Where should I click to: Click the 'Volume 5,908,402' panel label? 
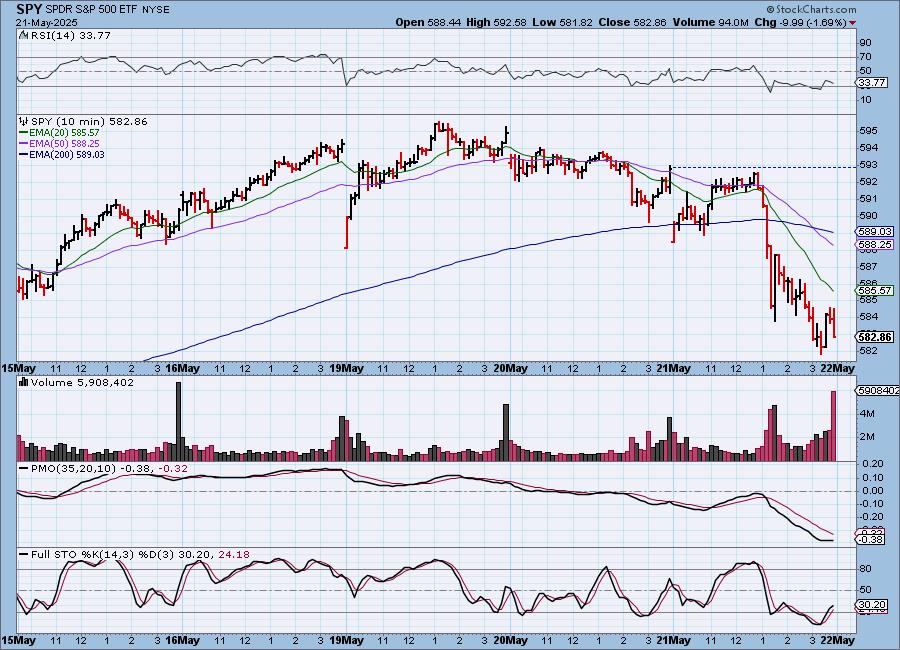[x=82, y=382]
